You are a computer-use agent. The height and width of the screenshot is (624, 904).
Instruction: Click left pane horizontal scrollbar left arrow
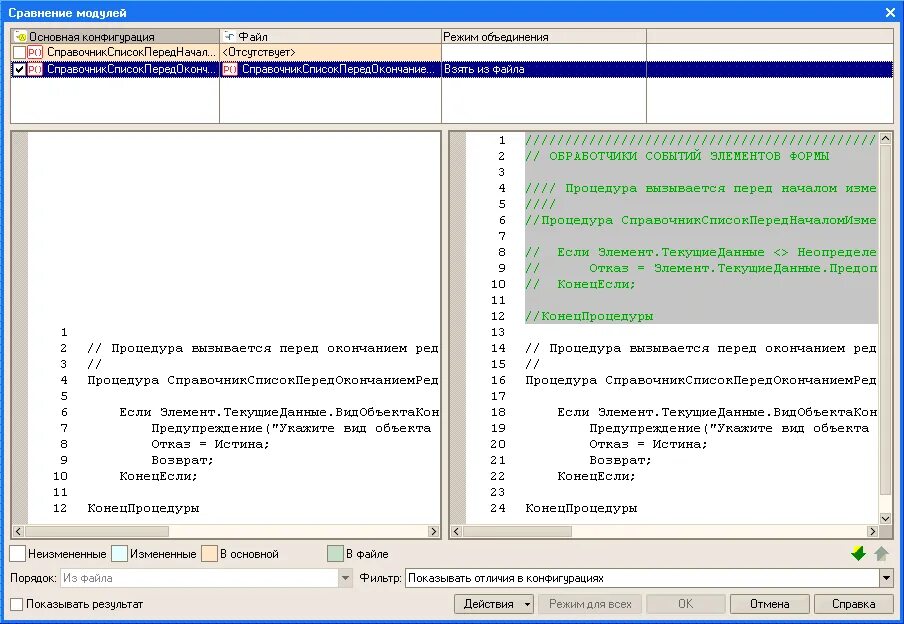coord(18,531)
